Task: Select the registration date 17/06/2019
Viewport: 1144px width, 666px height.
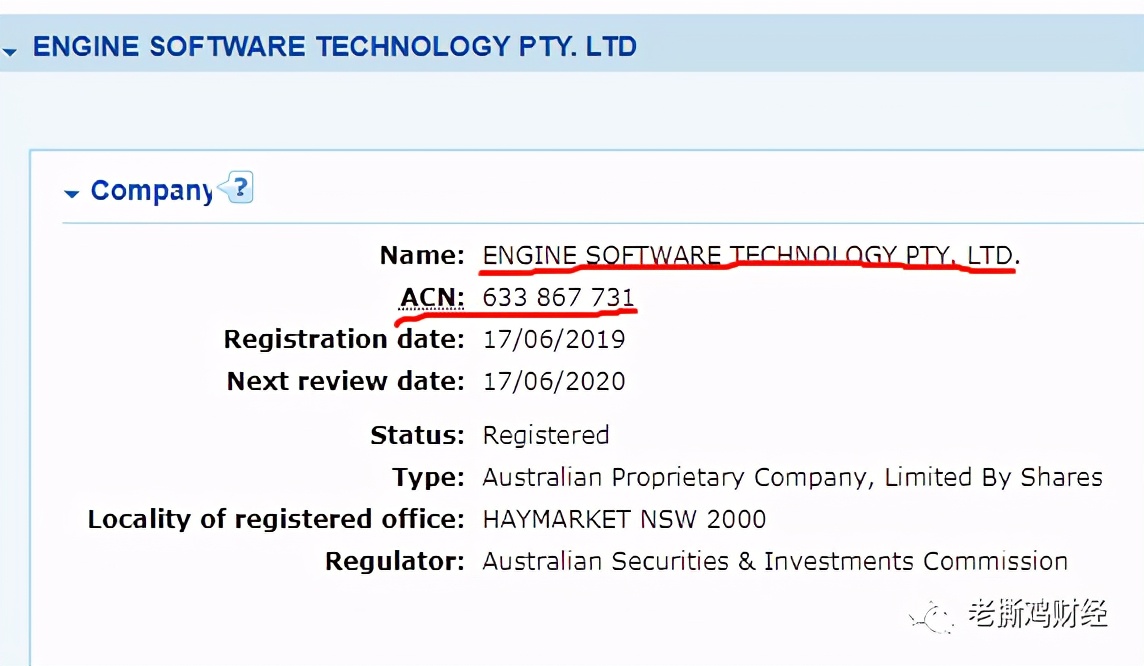Action: [x=554, y=339]
